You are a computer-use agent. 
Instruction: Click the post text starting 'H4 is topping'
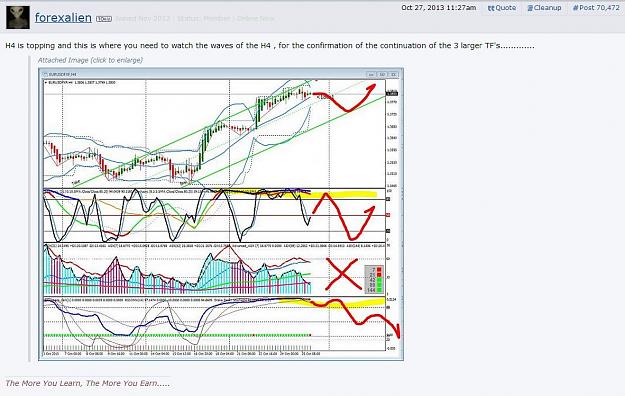270,45
